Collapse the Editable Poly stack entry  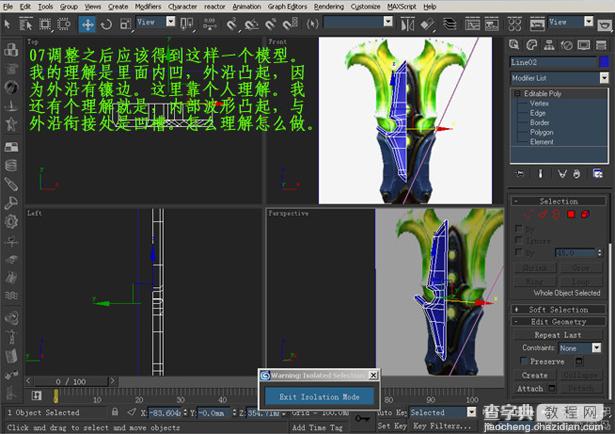click(x=517, y=93)
